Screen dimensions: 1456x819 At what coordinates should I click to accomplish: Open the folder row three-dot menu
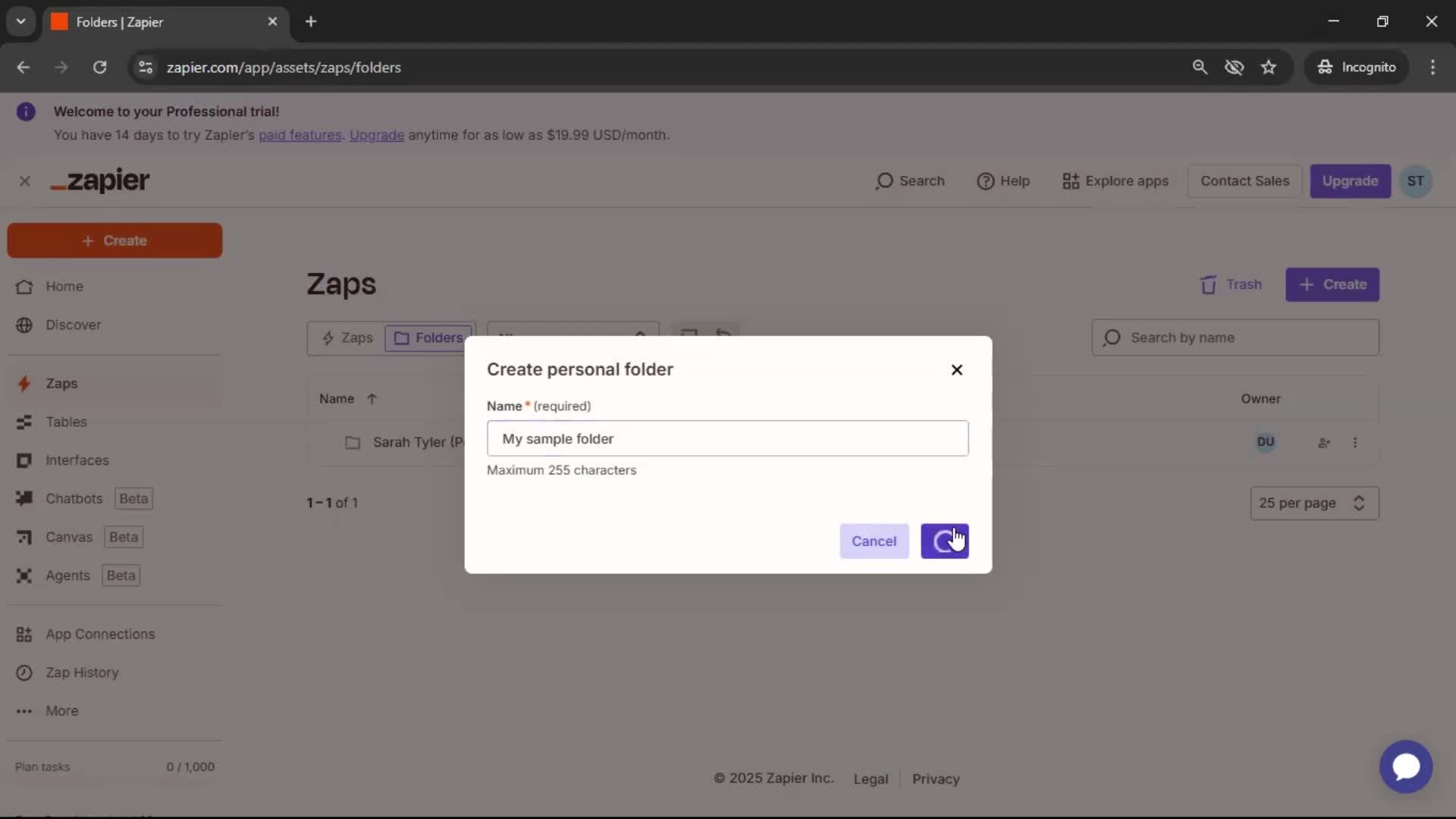(1355, 443)
